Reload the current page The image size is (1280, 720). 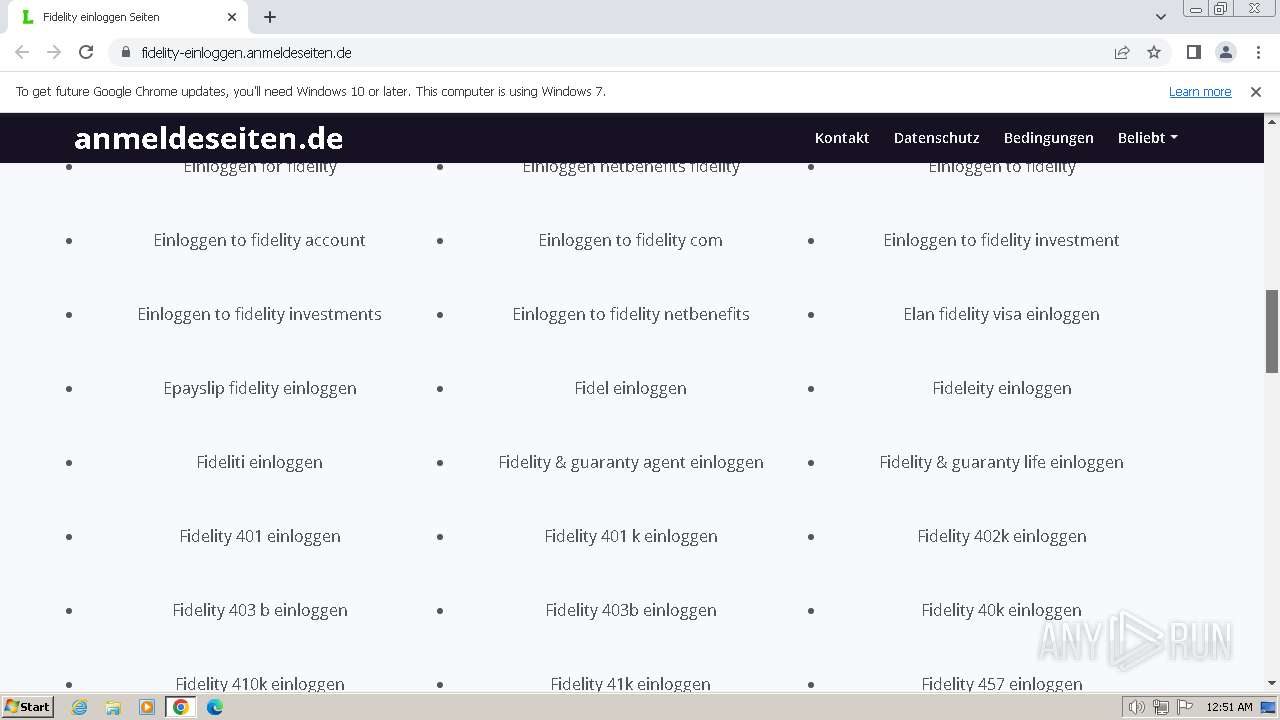coord(86,52)
